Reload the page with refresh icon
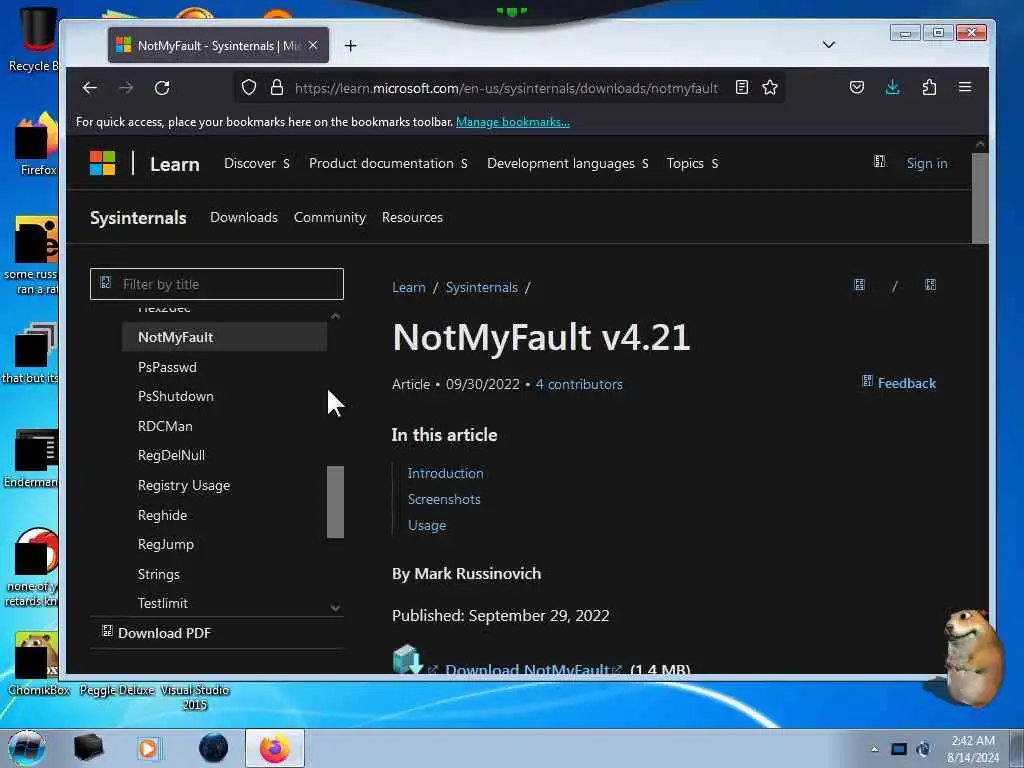 162,88
